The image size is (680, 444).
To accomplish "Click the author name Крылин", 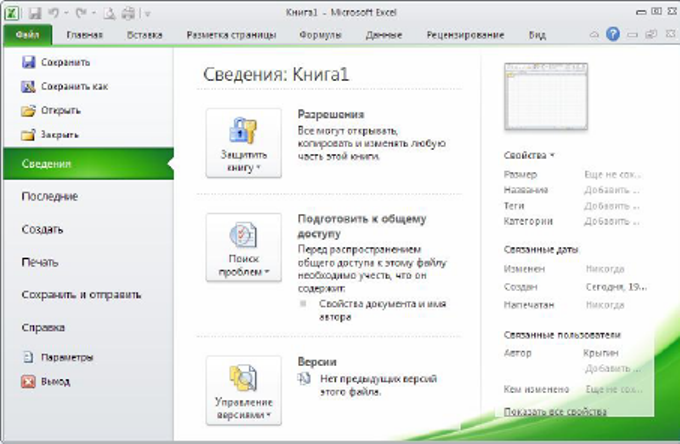I will click(x=601, y=353).
